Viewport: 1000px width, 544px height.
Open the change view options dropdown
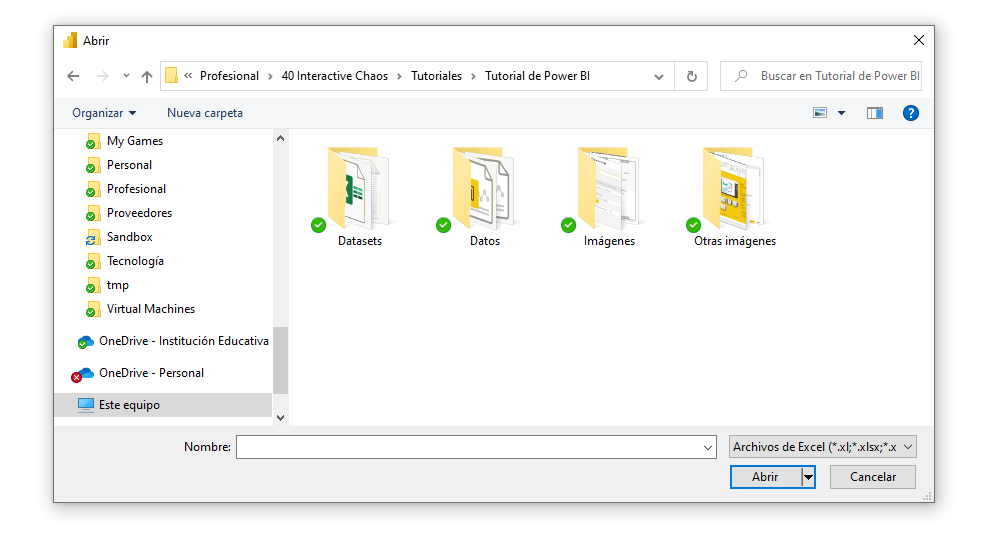click(x=841, y=113)
